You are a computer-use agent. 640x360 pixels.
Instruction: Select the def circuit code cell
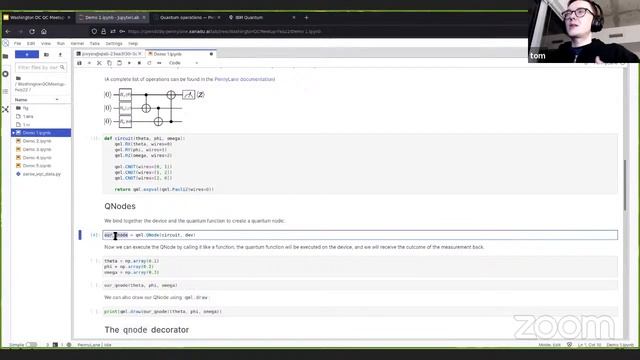pos(360,164)
